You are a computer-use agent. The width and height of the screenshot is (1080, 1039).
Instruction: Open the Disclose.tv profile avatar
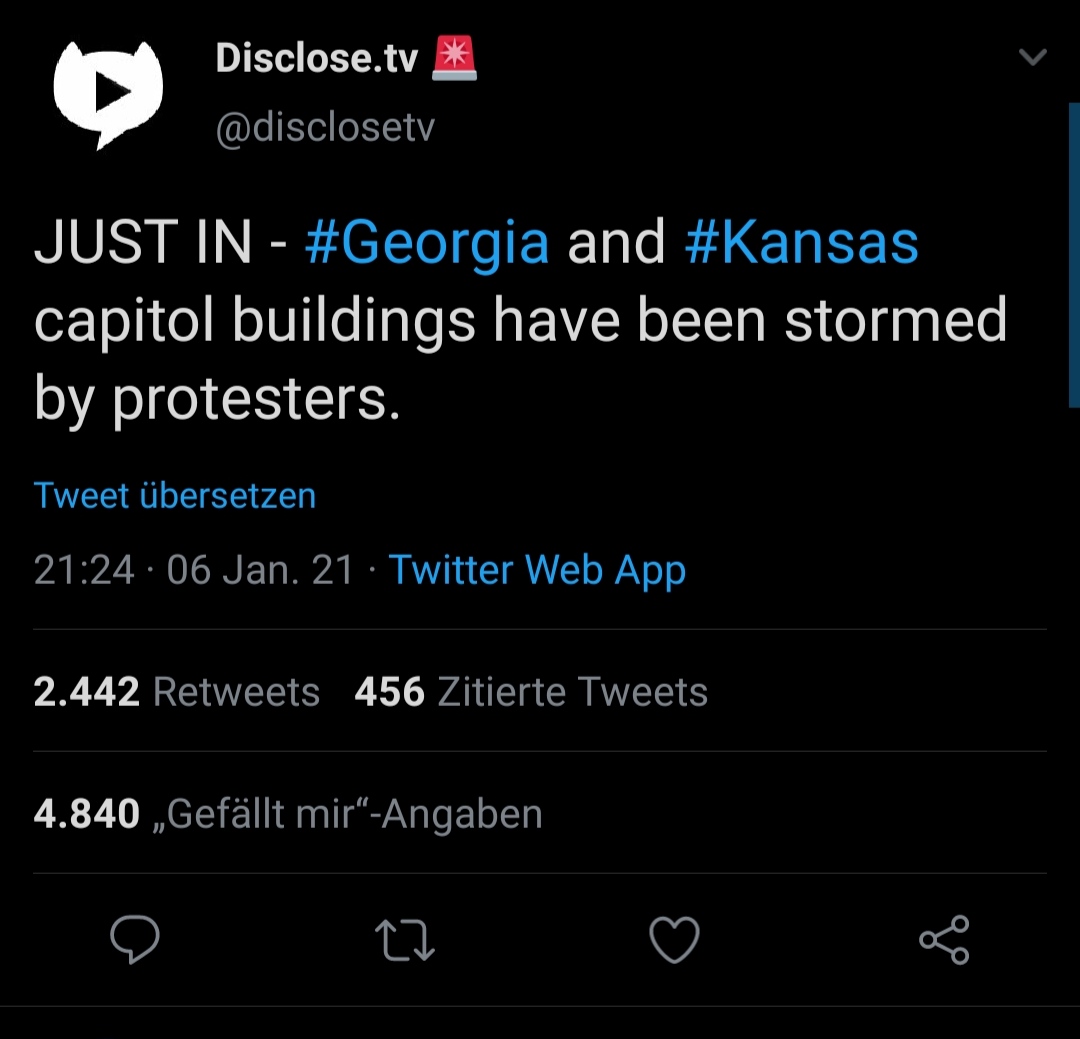tap(107, 95)
